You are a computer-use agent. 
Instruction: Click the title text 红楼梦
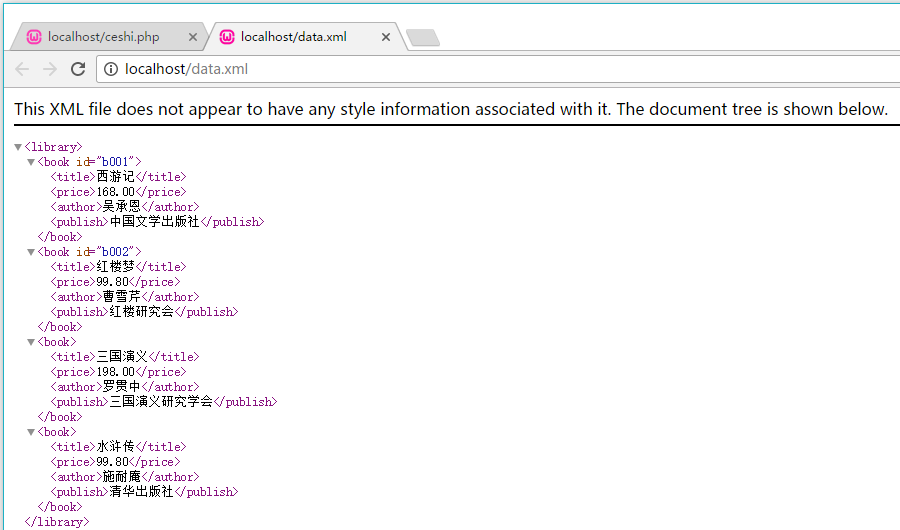[115, 267]
